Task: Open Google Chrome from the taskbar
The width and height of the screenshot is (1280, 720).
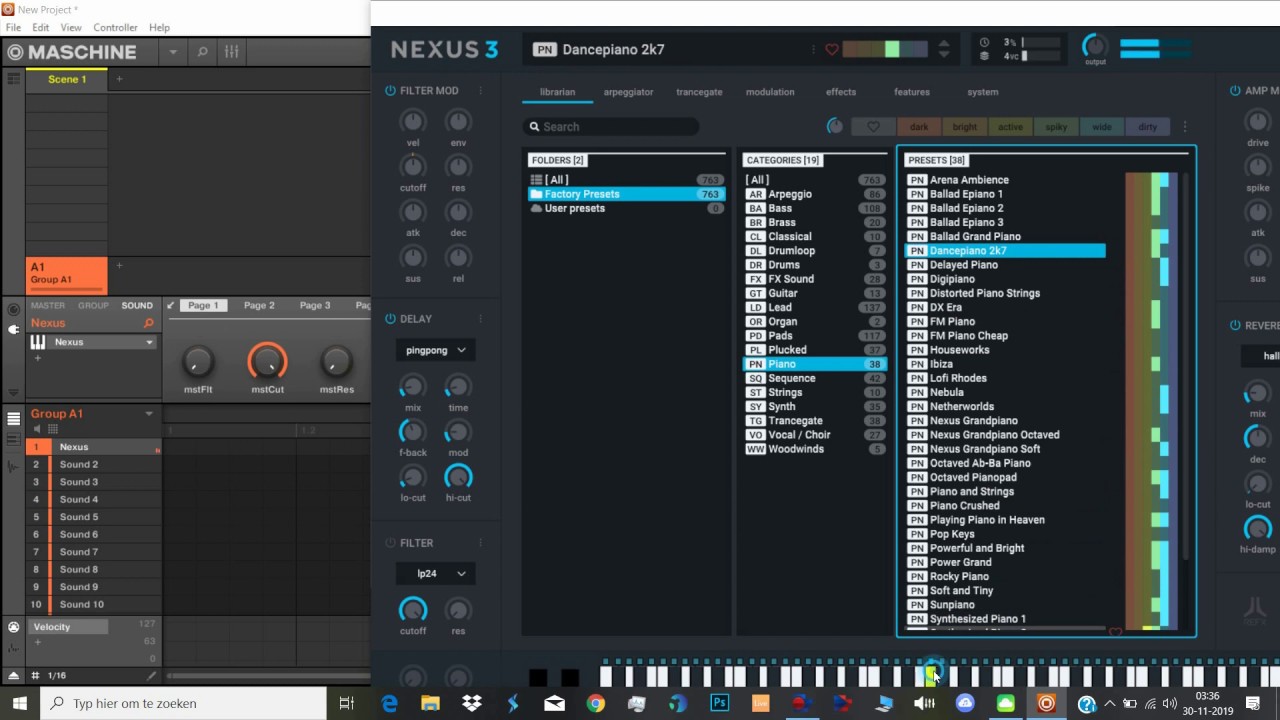Action: point(595,703)
